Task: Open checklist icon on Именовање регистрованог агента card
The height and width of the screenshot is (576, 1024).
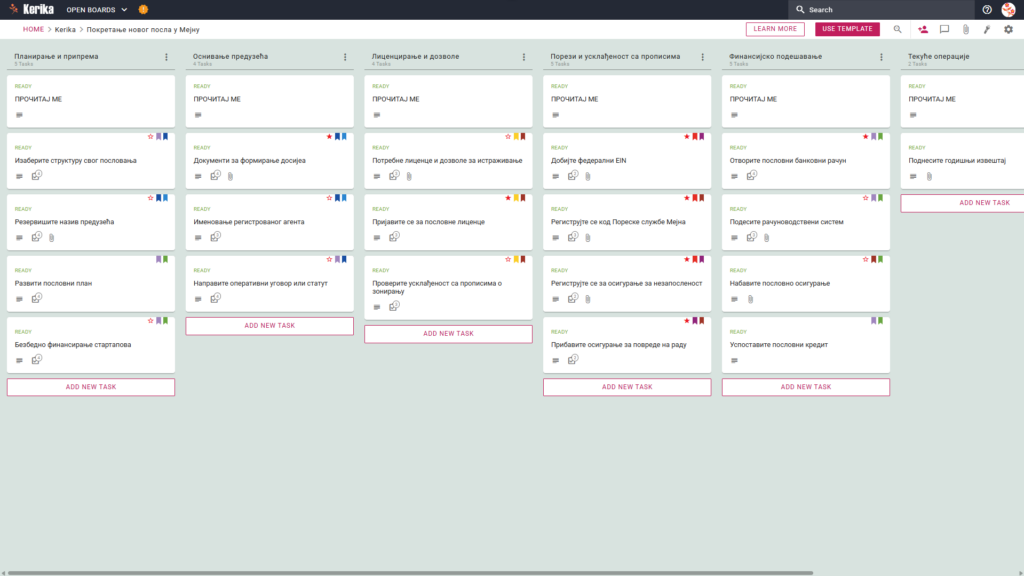Action: [216, 237]
